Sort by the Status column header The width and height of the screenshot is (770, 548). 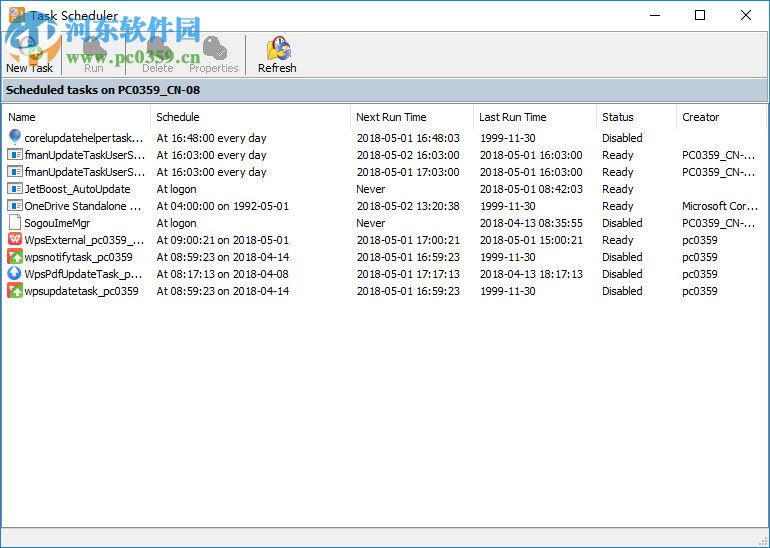636,117
